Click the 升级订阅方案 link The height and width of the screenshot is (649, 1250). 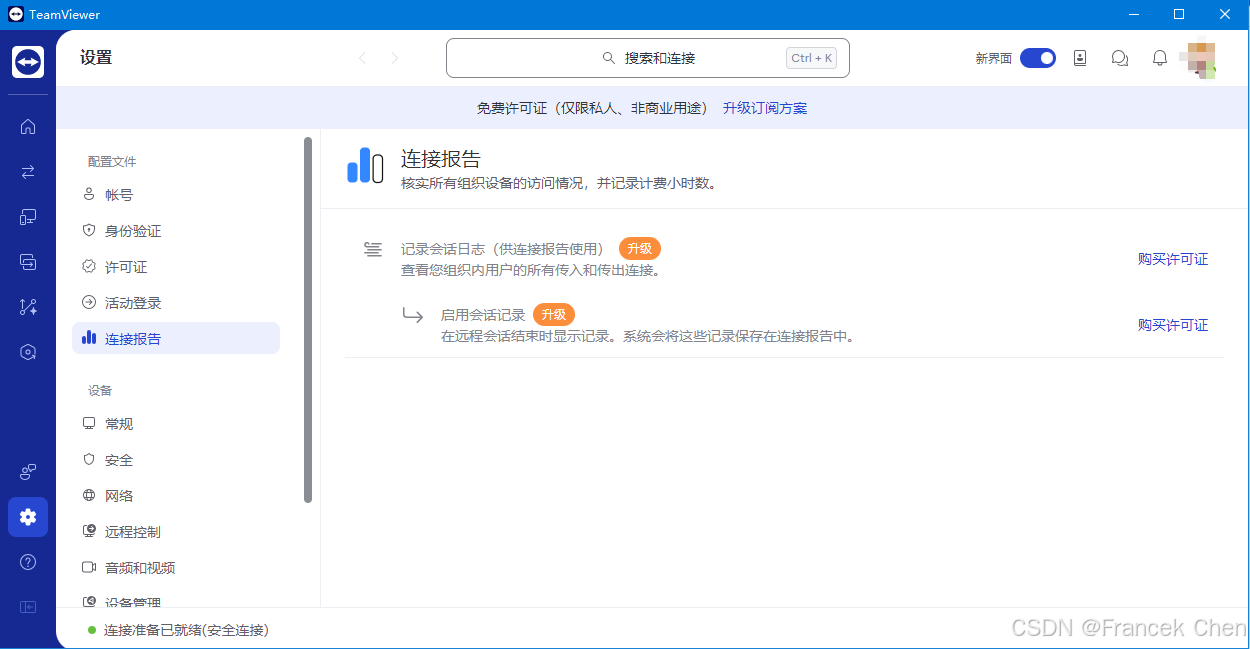pyautogui.click(x=765, y=108)
